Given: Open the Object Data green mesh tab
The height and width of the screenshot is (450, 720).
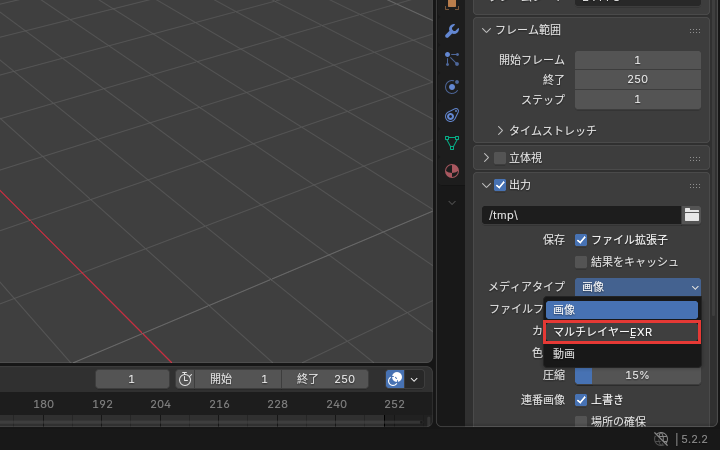Looking at the screenshot, I should click(x=452, y=143).
